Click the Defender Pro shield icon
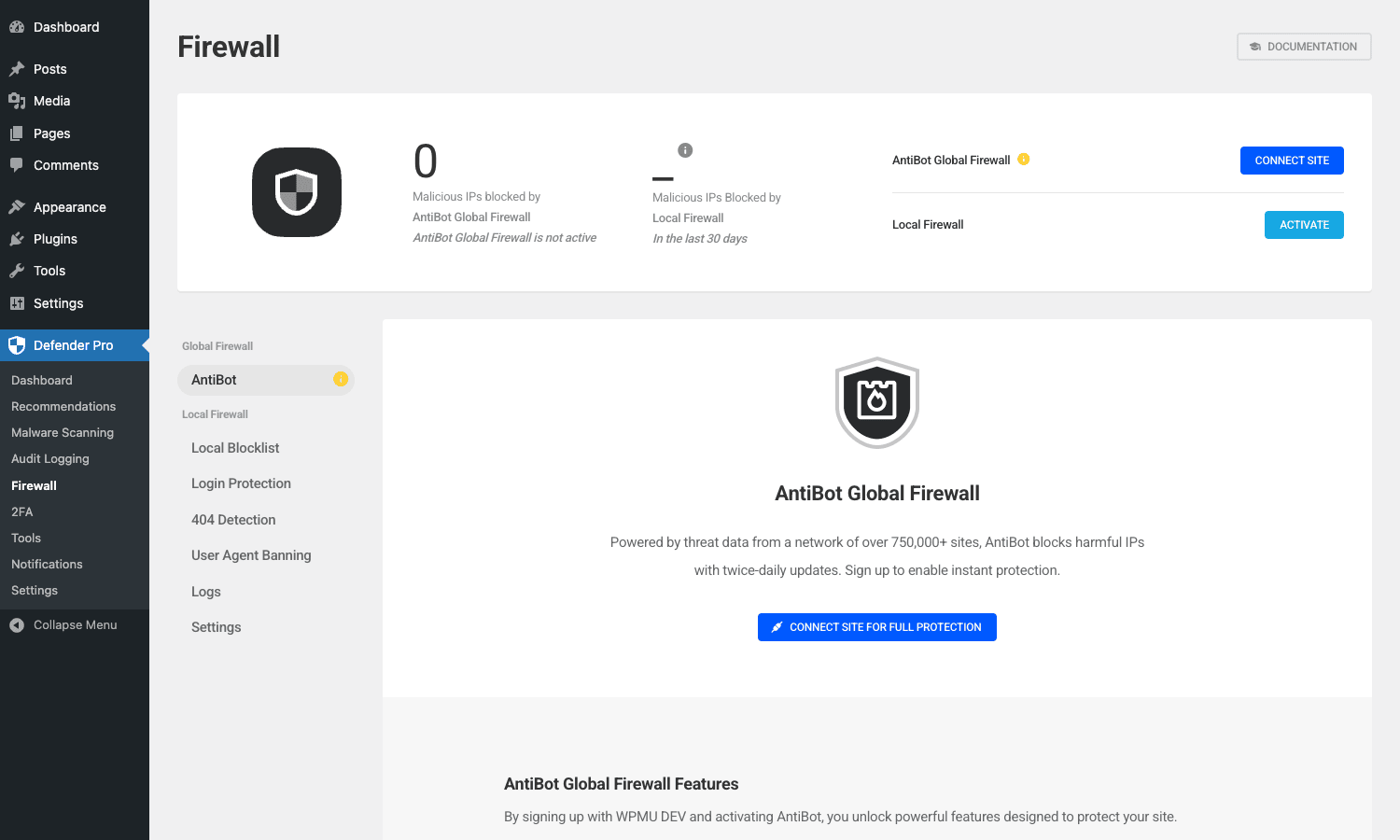The image size is (1400, 840). click(x=17, y=345)
